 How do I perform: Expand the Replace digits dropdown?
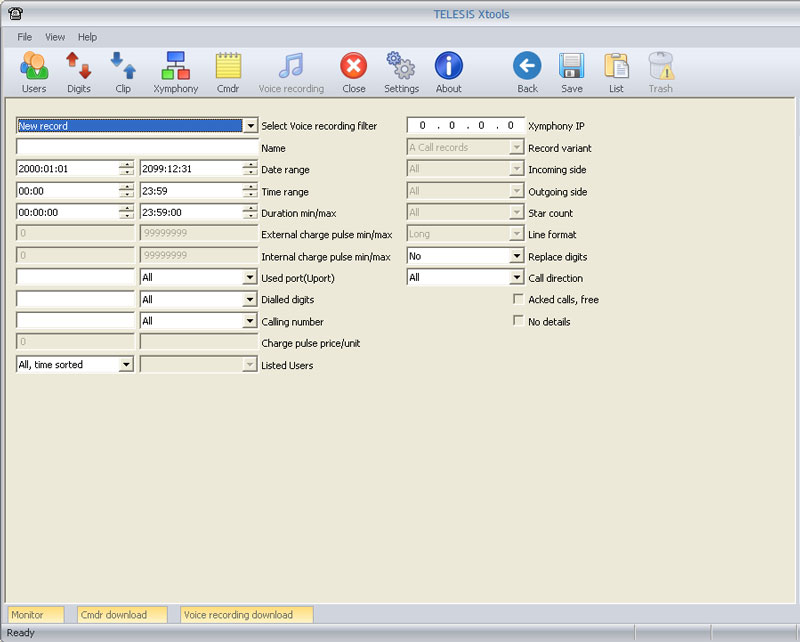(516, 256)
